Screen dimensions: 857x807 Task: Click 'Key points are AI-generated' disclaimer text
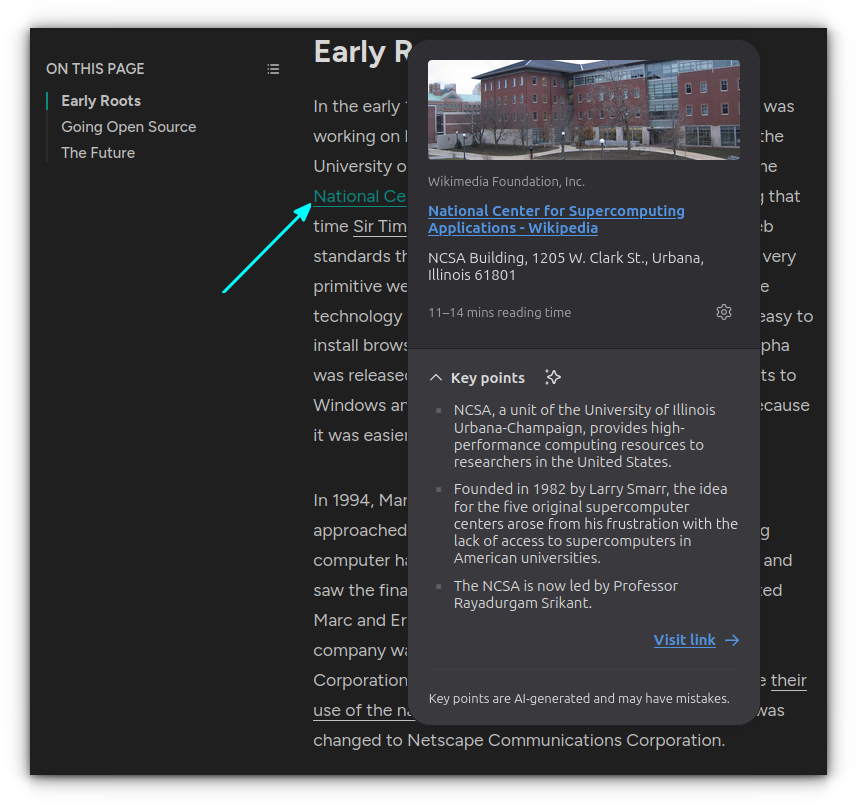(x=579, y=698)
